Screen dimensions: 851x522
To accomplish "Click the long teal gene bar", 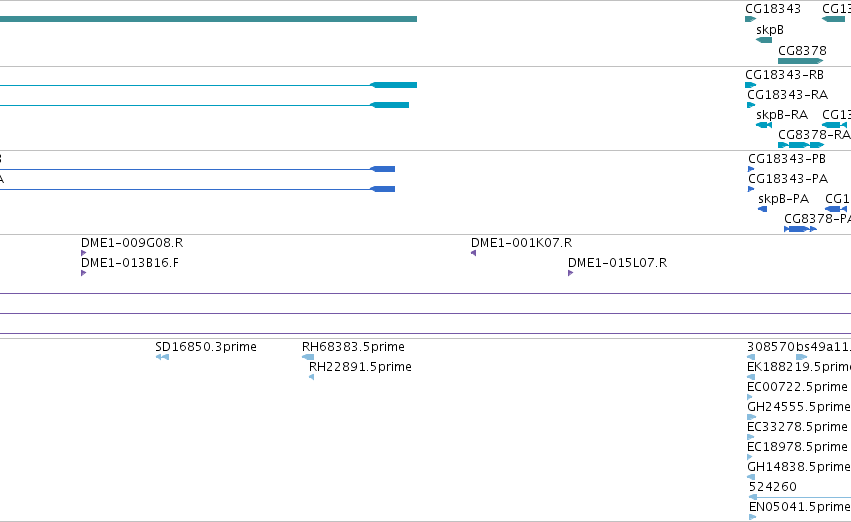I will click(208, 19).
